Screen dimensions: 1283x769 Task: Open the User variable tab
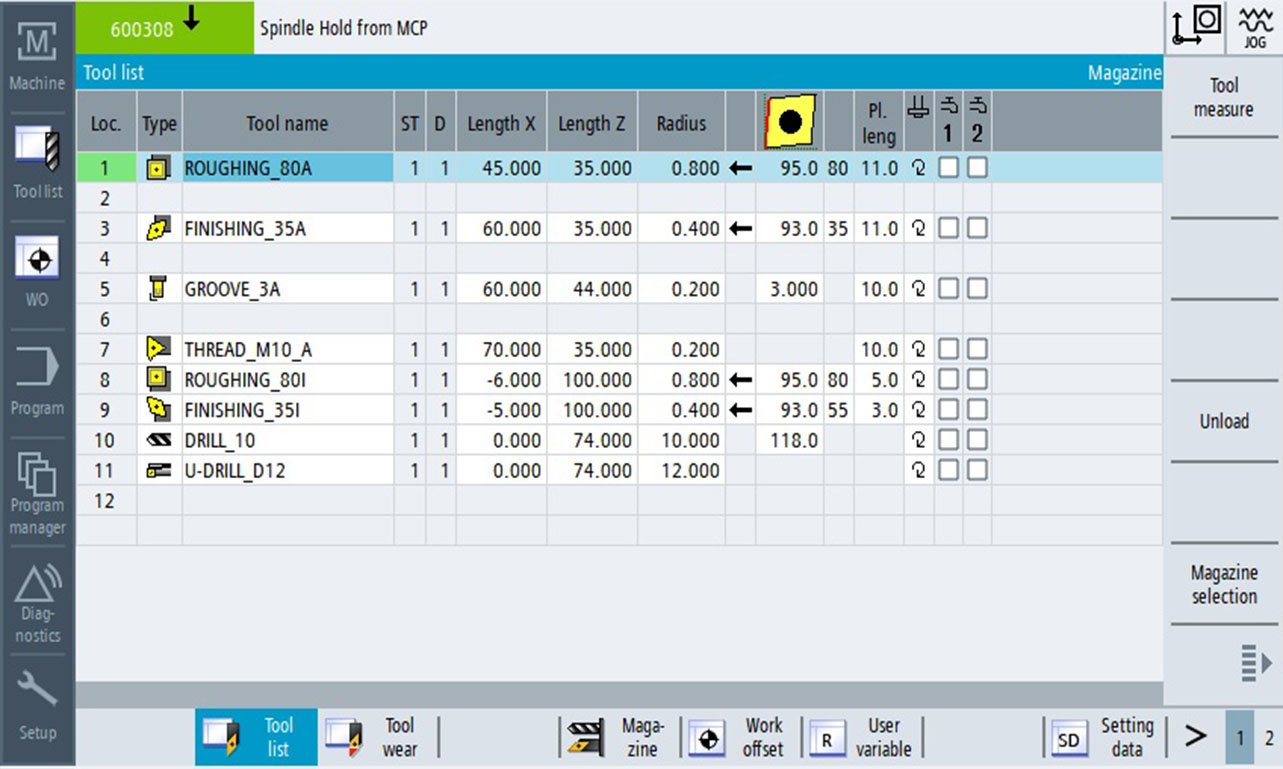[862, 737]
